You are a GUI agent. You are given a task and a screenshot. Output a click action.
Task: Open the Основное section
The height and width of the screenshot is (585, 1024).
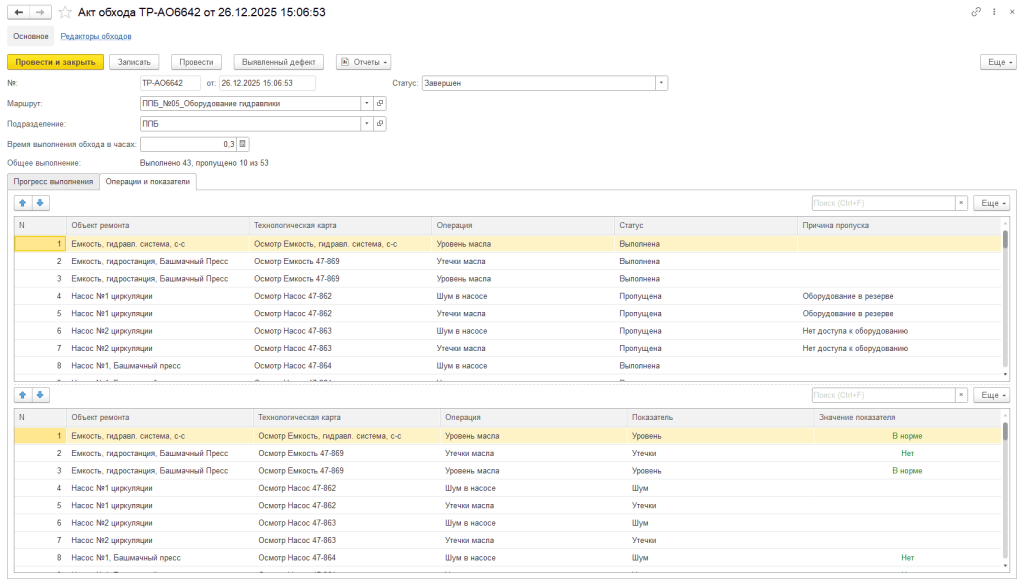point(31,37)
